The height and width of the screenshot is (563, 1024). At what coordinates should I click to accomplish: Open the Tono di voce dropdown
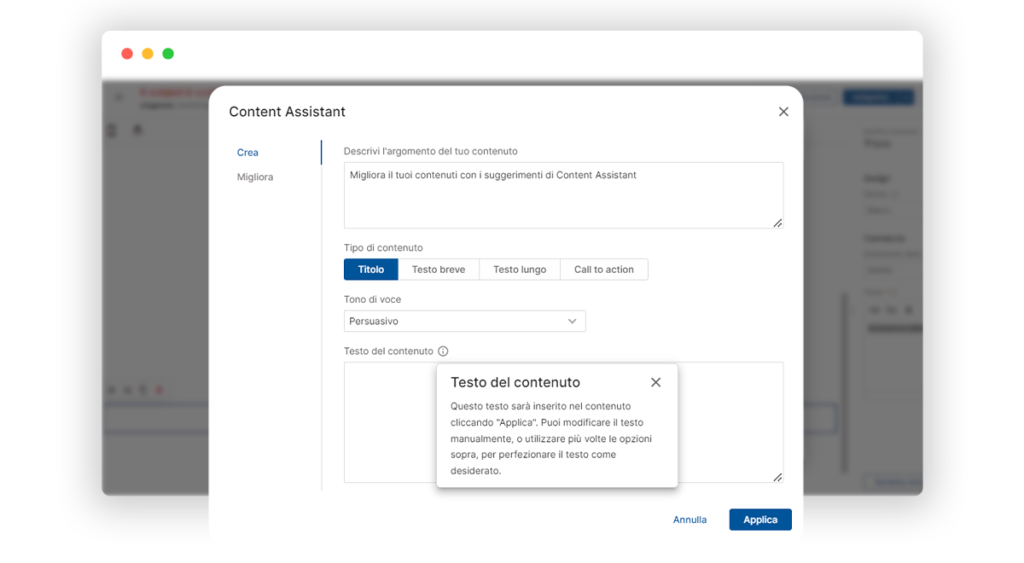pos(464,321)
